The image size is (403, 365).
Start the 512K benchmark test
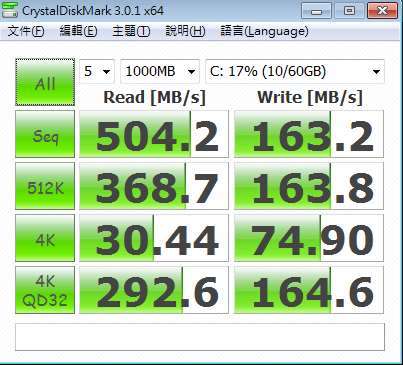pyautogui.click(x=45, y=186)
